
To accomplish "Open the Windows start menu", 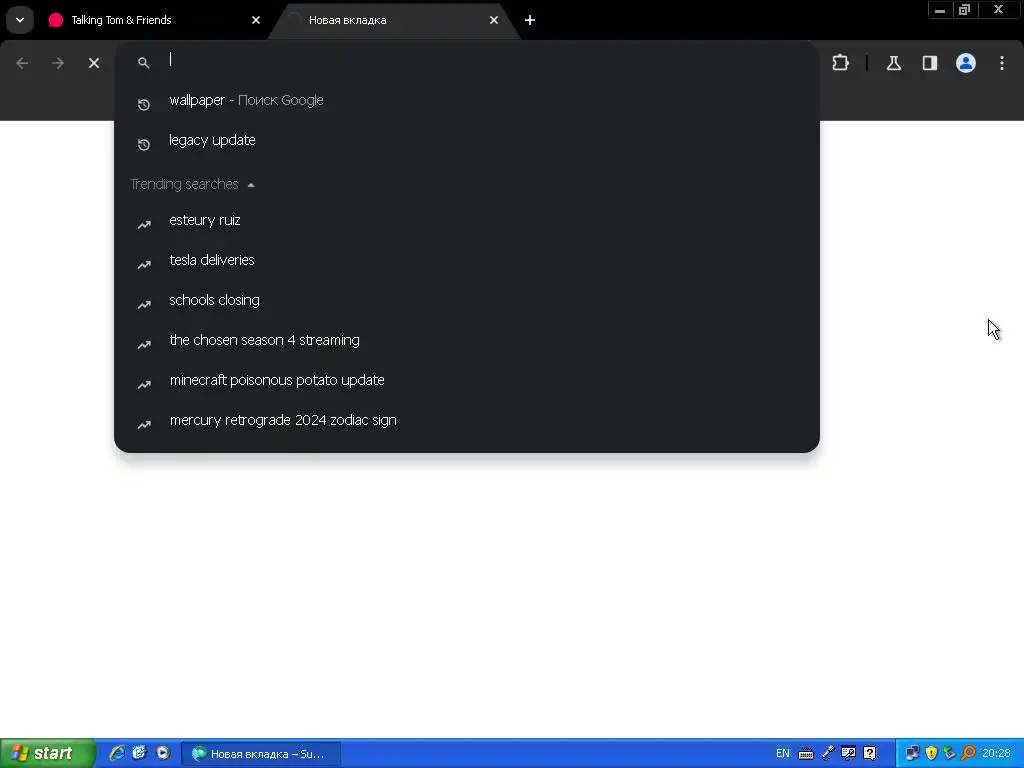I will (x=47, y=753).
